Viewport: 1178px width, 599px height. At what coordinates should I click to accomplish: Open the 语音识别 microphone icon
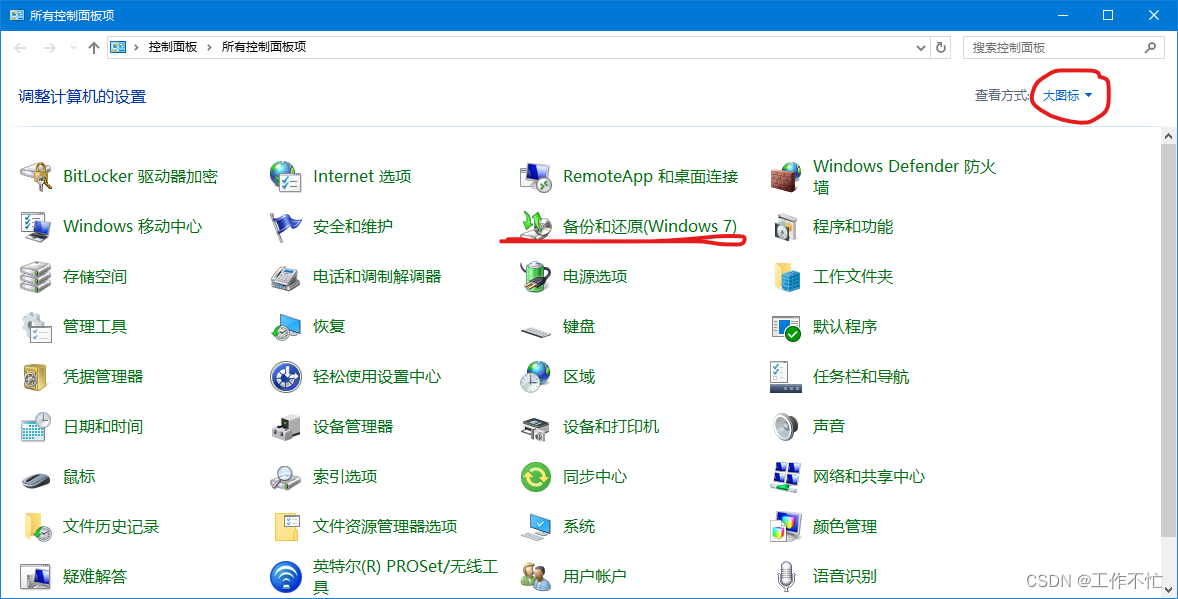[786, 576]
